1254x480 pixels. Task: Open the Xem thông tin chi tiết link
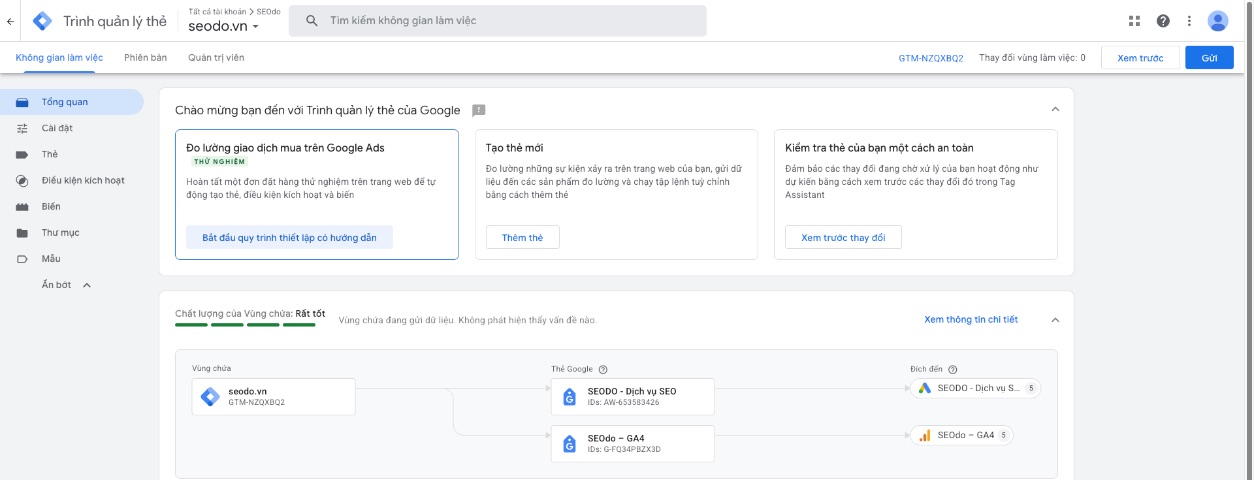pyautogui.click(x=971, y=320)
